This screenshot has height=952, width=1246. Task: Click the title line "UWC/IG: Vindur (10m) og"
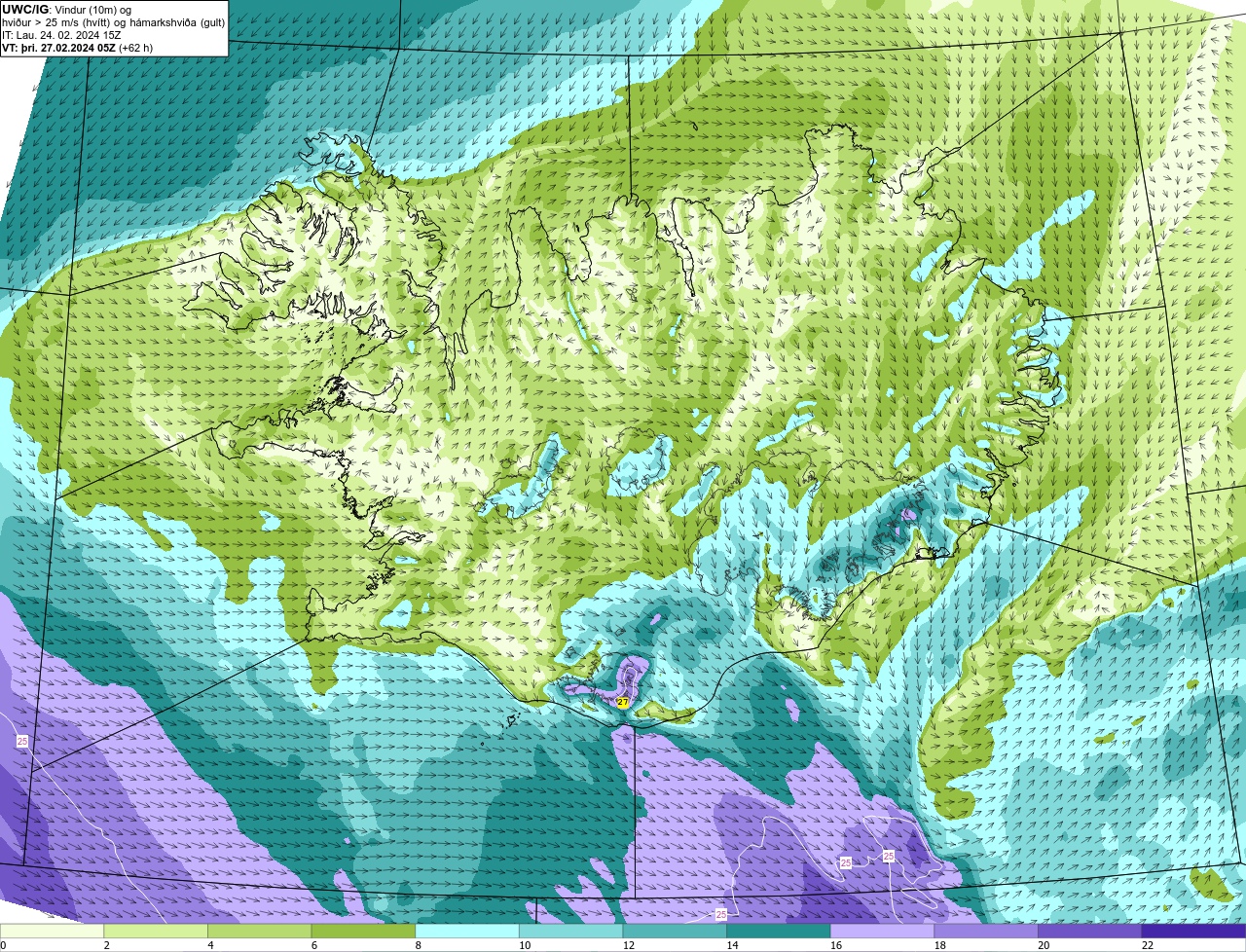click(x=67, y=9)
